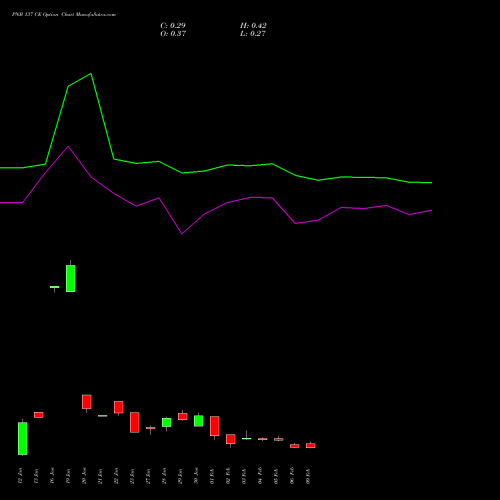This screenshot has height=500, width=500.
Task: Click the red candle above 20 Jan
Action: [x=87, y=402]
